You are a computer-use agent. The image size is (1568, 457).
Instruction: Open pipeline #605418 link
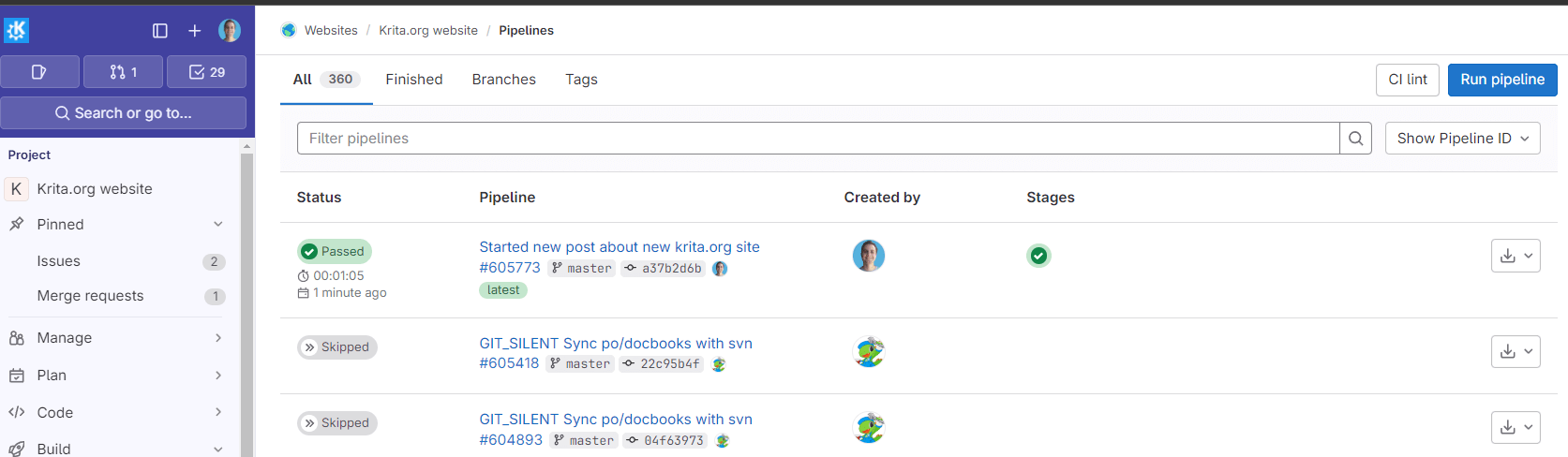tap(509, 363)
